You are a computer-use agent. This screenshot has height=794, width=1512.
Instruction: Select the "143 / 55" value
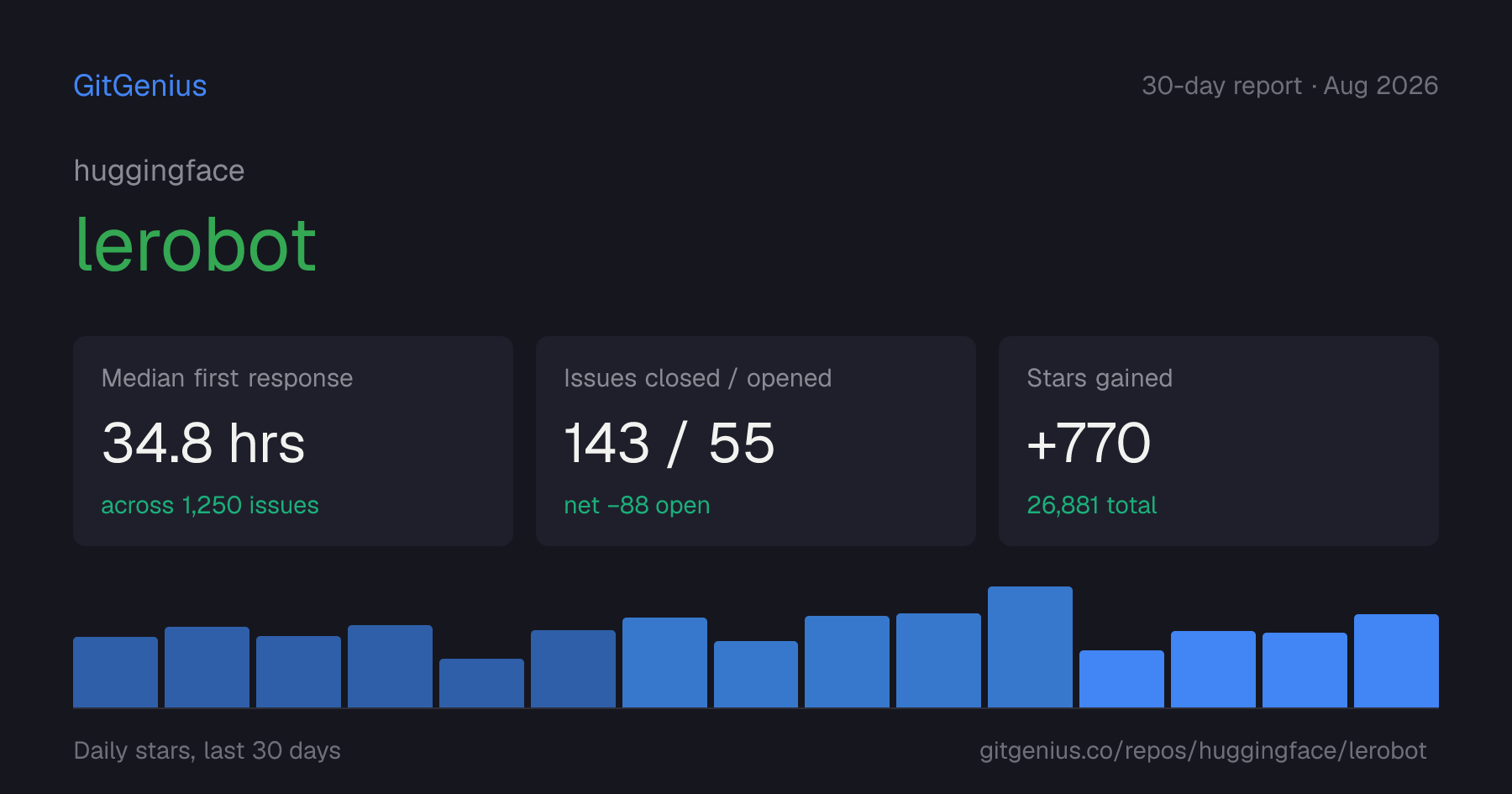click(669, 443)
